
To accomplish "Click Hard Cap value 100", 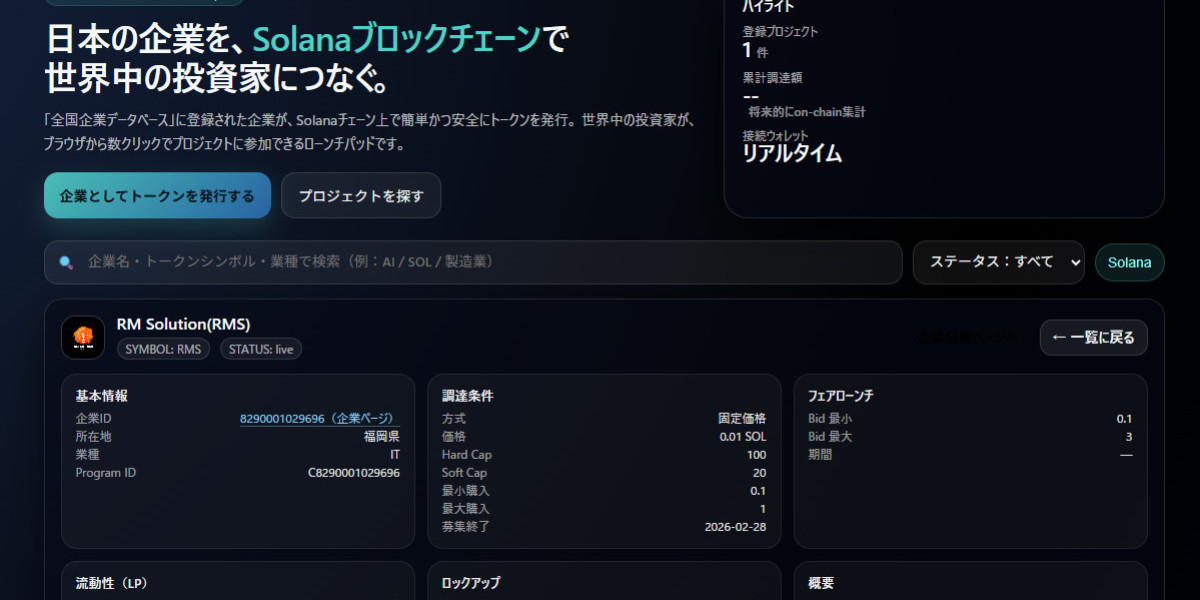I will [757, 454].
